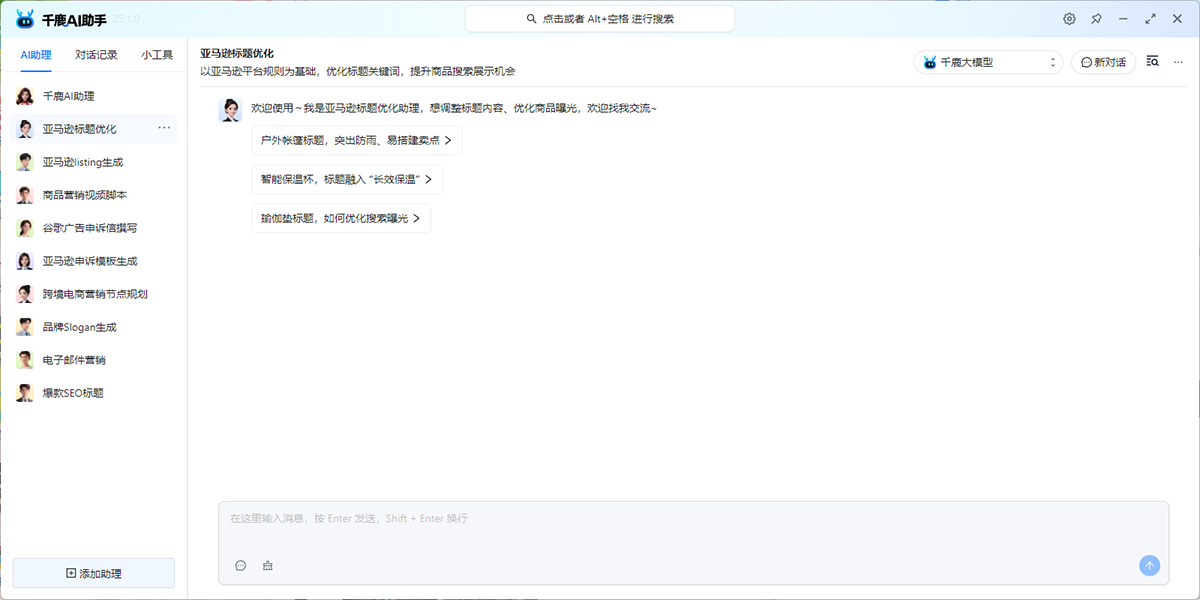Click the 添加助理 button

click(x=93, y=572)
